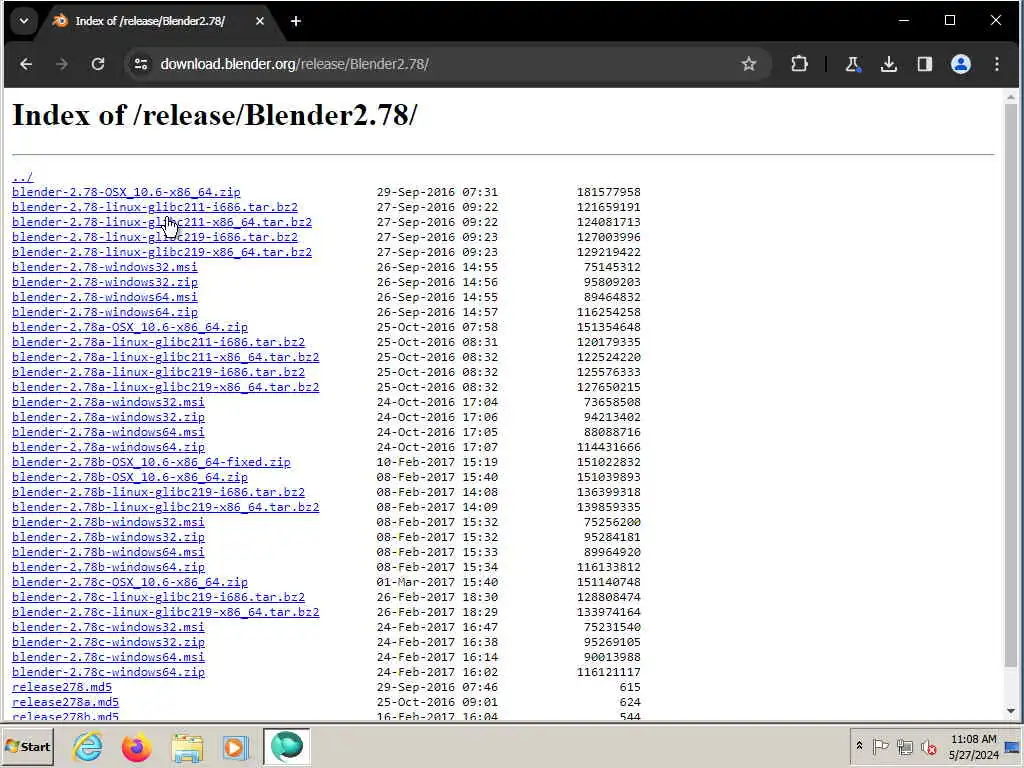This screenshot has width=1024, height=768.
Task: Open site information icon in address bar
Action: (x=140, y=64)
